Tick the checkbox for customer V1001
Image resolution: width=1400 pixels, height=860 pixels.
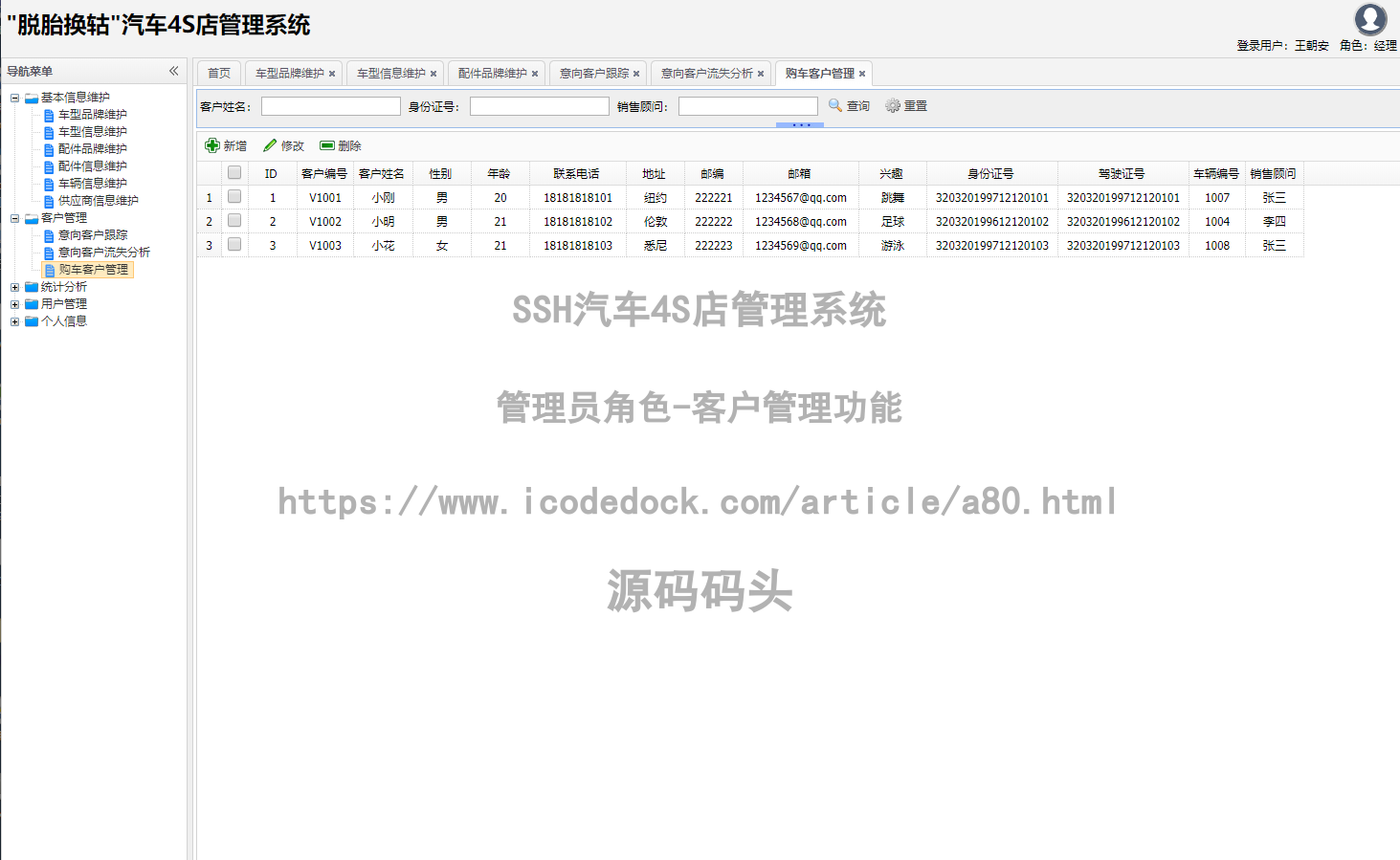pos(234,197)
